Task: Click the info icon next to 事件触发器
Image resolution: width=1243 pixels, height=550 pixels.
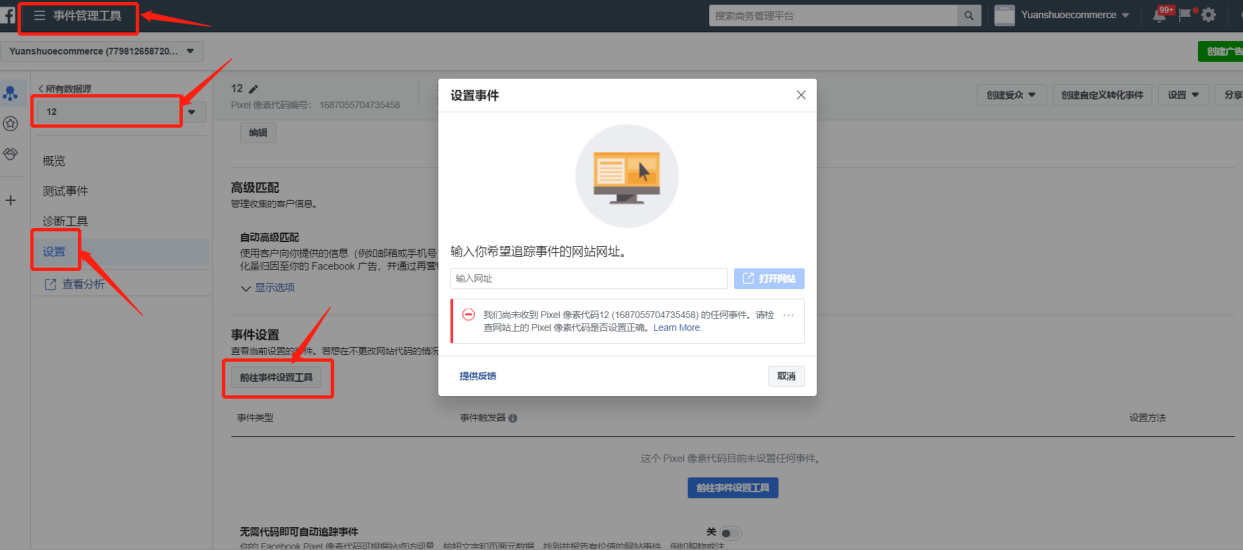Action: [x=513, y=418]
